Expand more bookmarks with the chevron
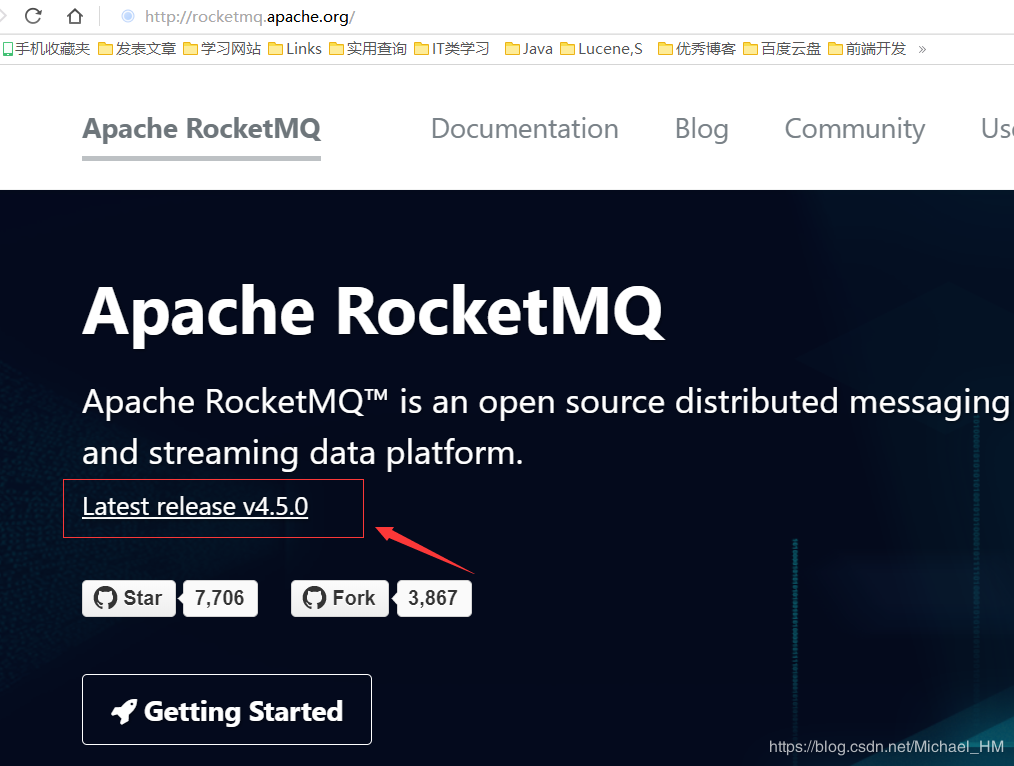This screenshot has height=766, width=1014. coord(922,49)
